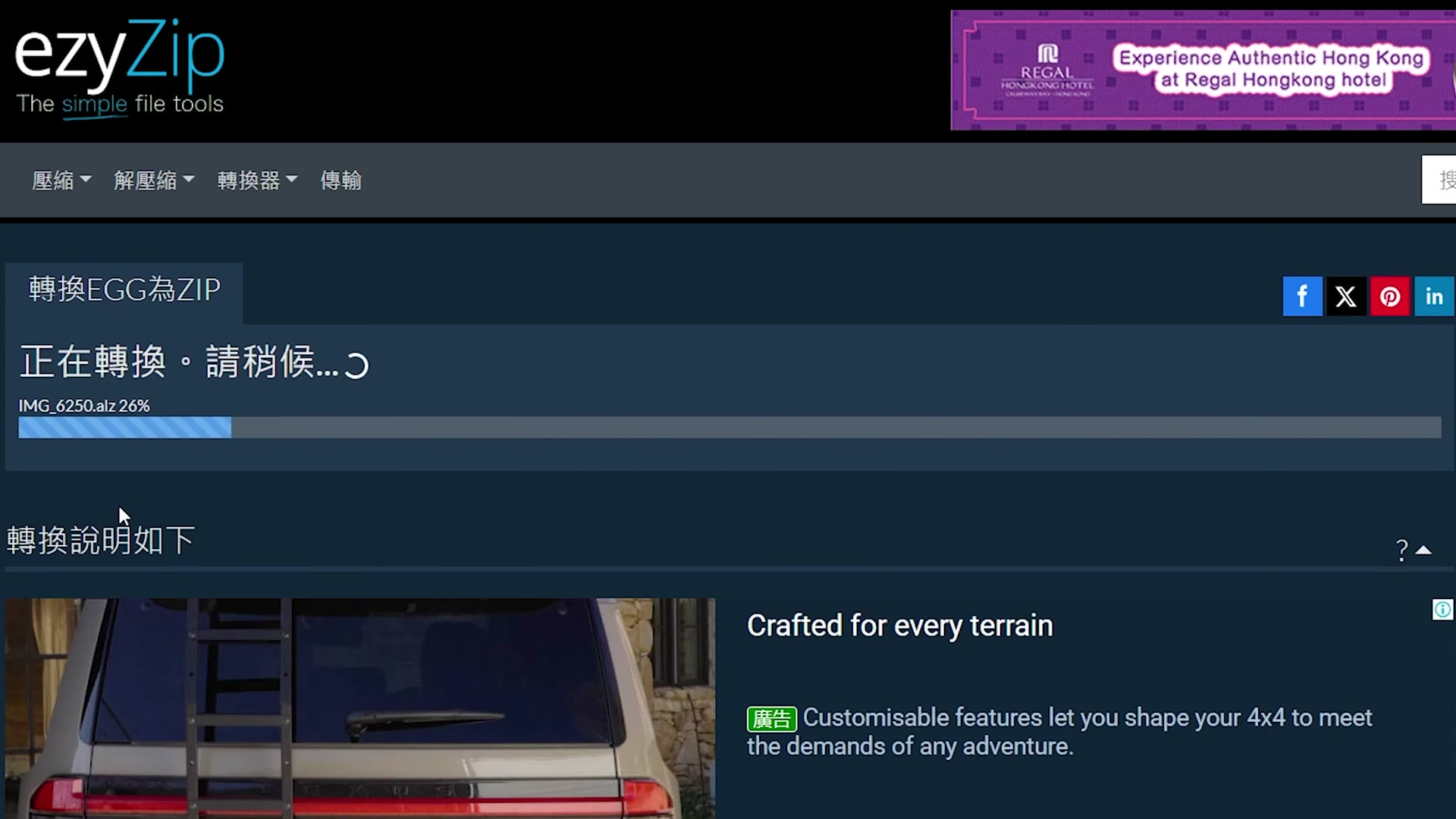Open the Crafted for every terrain ad link
The width and height of the screenshot is (1456, 819).
pos(899,626)
